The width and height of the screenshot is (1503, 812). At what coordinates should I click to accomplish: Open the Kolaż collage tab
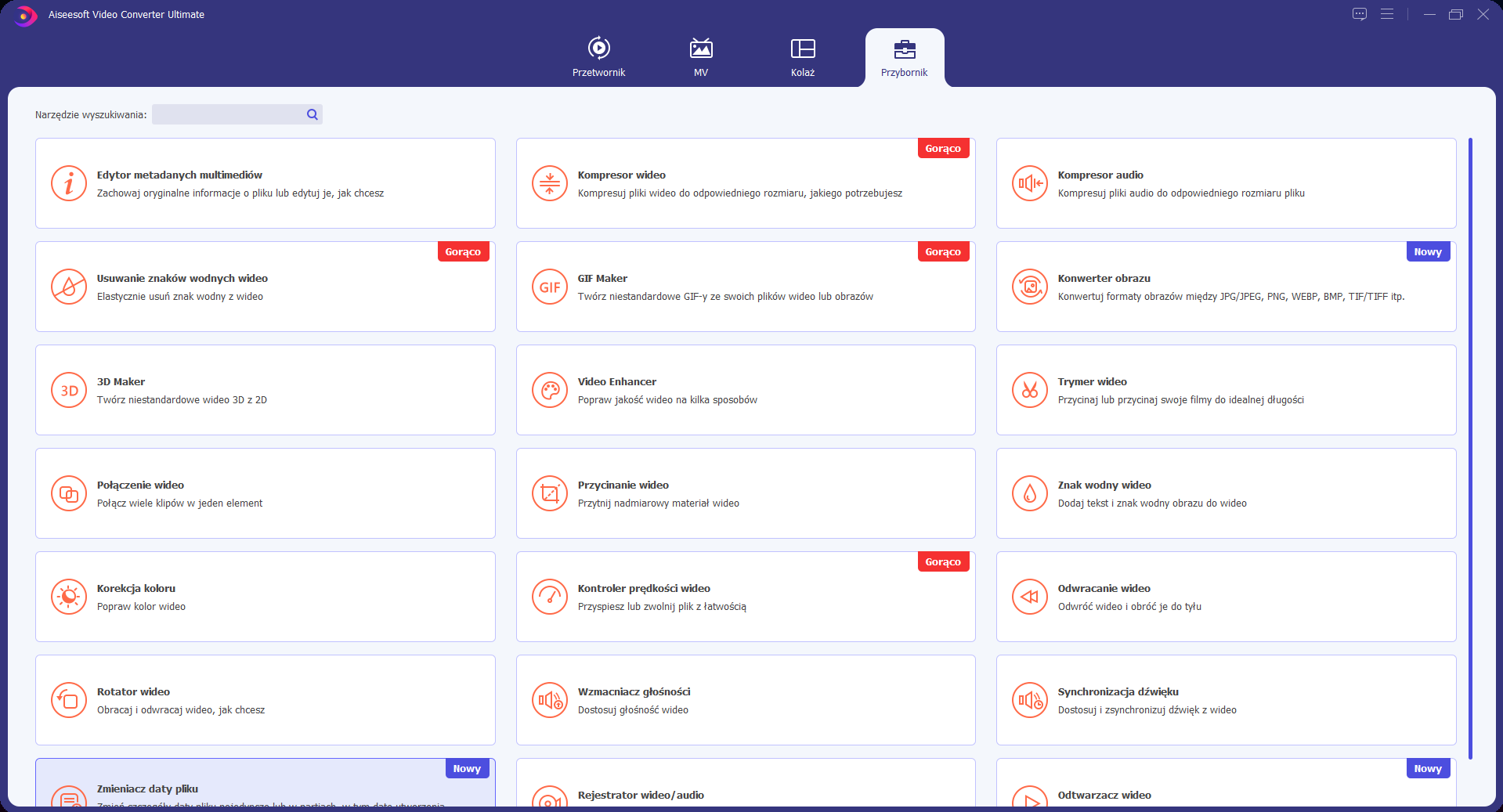tap(803, 57)
